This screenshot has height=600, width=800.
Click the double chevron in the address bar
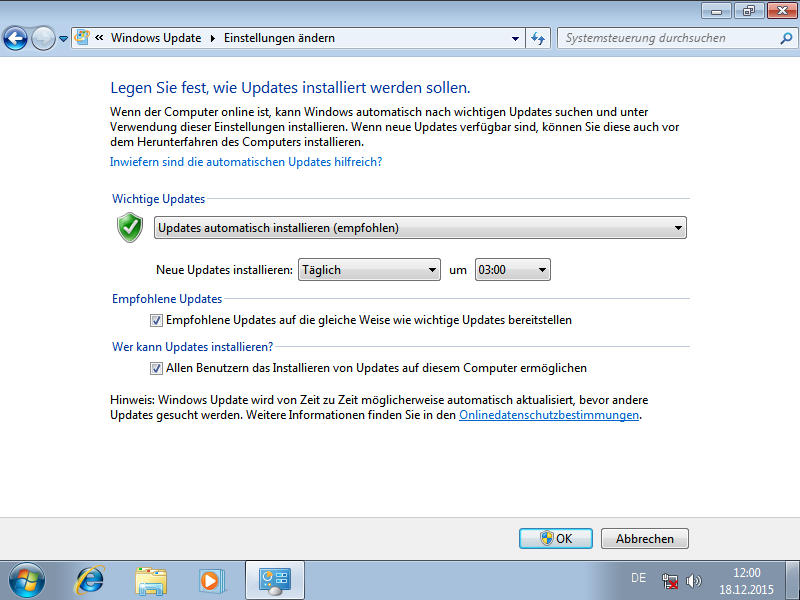[99, 38]
